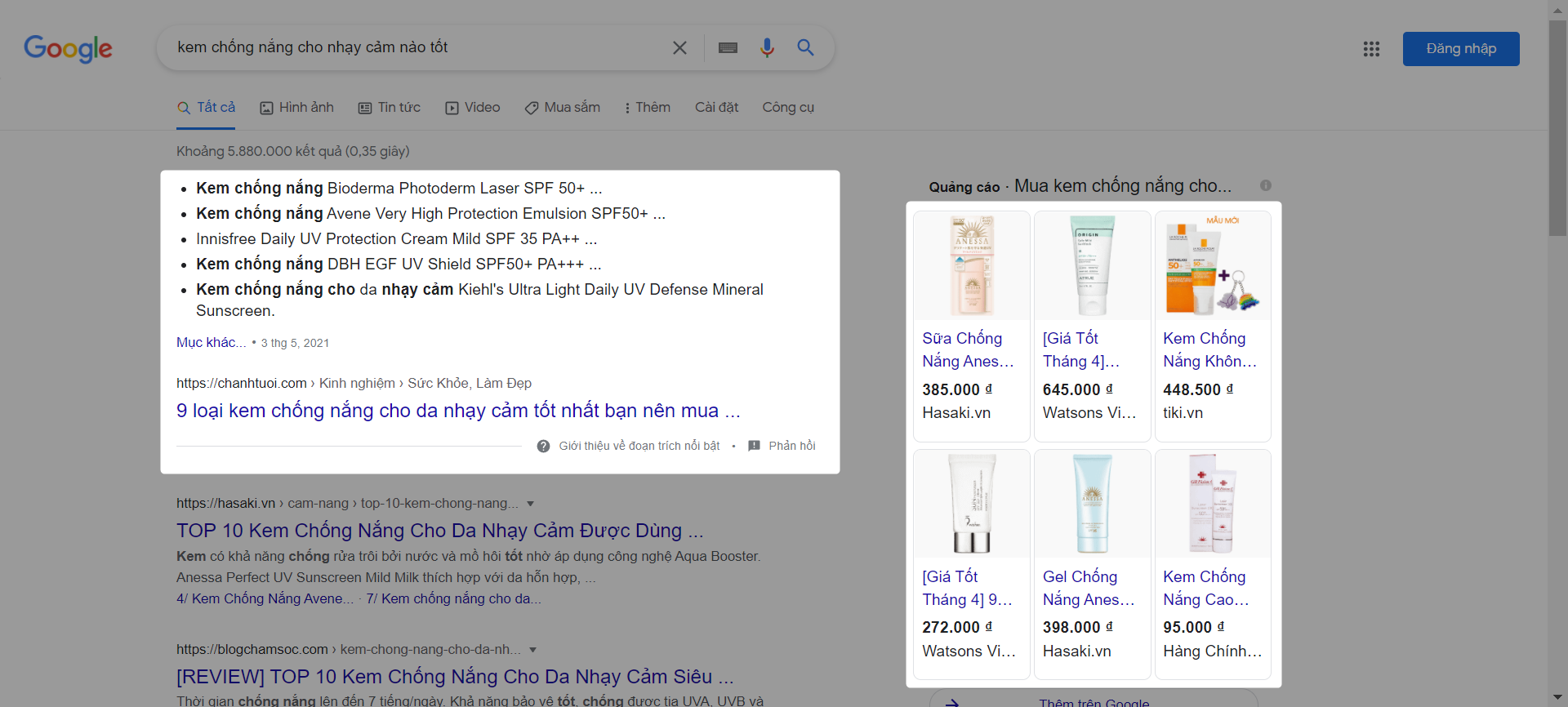Open the 4/ Kem Chống Nắng Avene sitelink
Viewport: 1568px width, 707px height.
pyautogui.click(x=265, y=599)
